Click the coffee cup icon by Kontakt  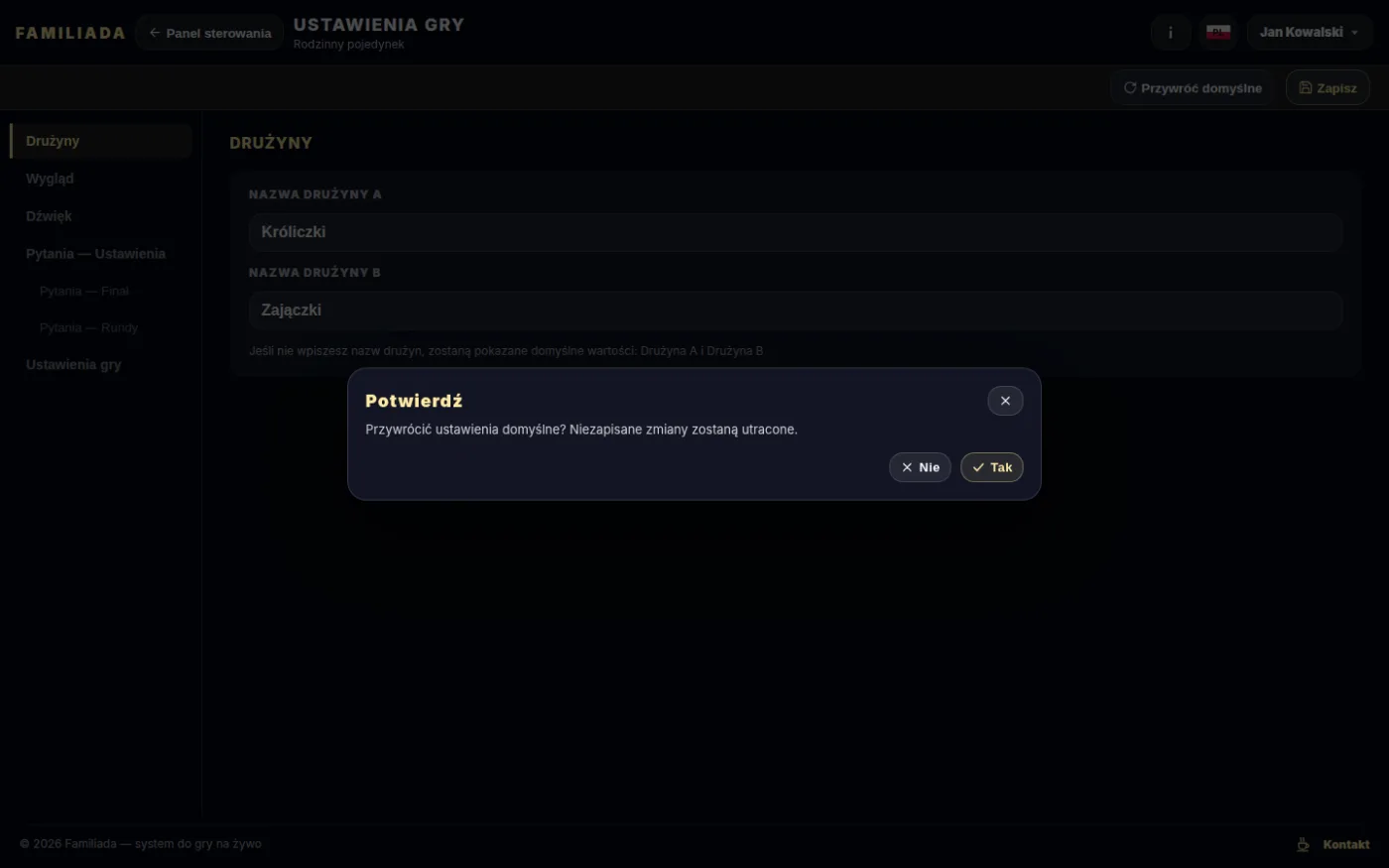1304,845
